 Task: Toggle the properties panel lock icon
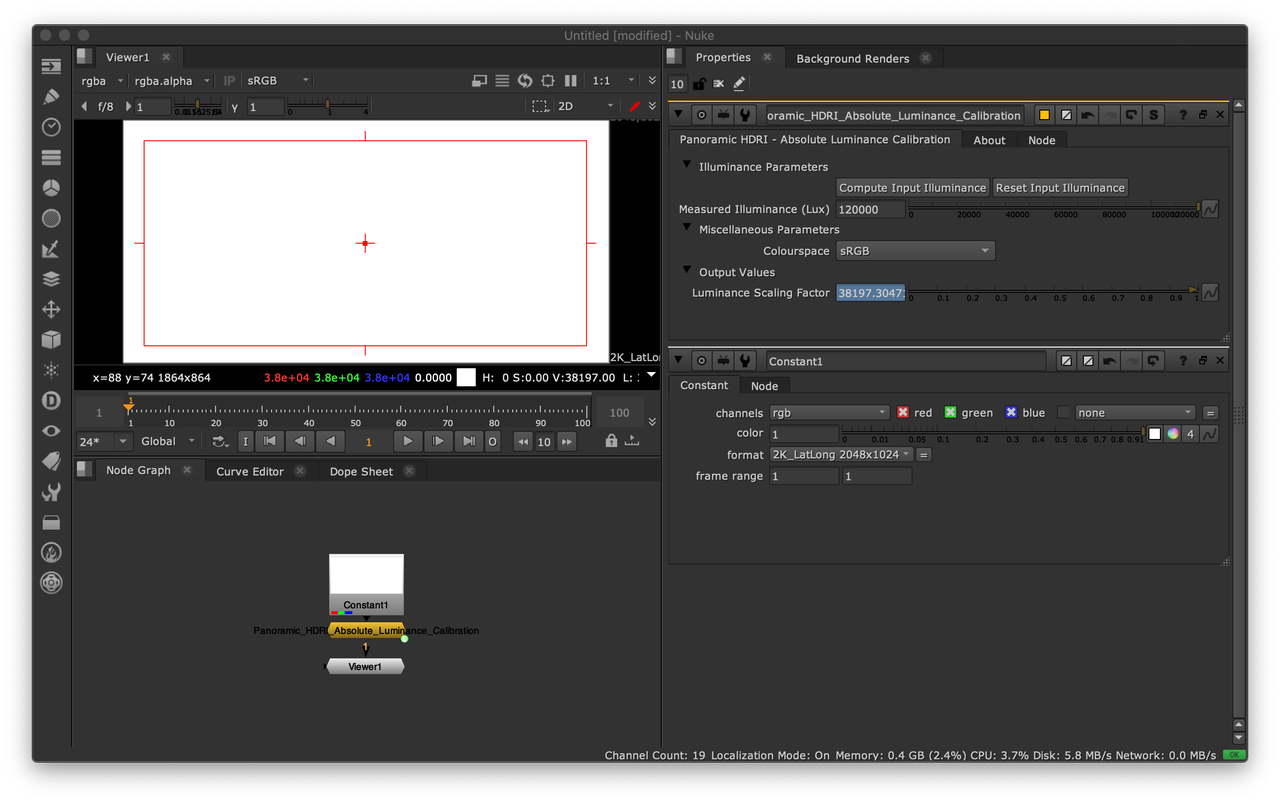pyautogui.click(x=699, y=84)
